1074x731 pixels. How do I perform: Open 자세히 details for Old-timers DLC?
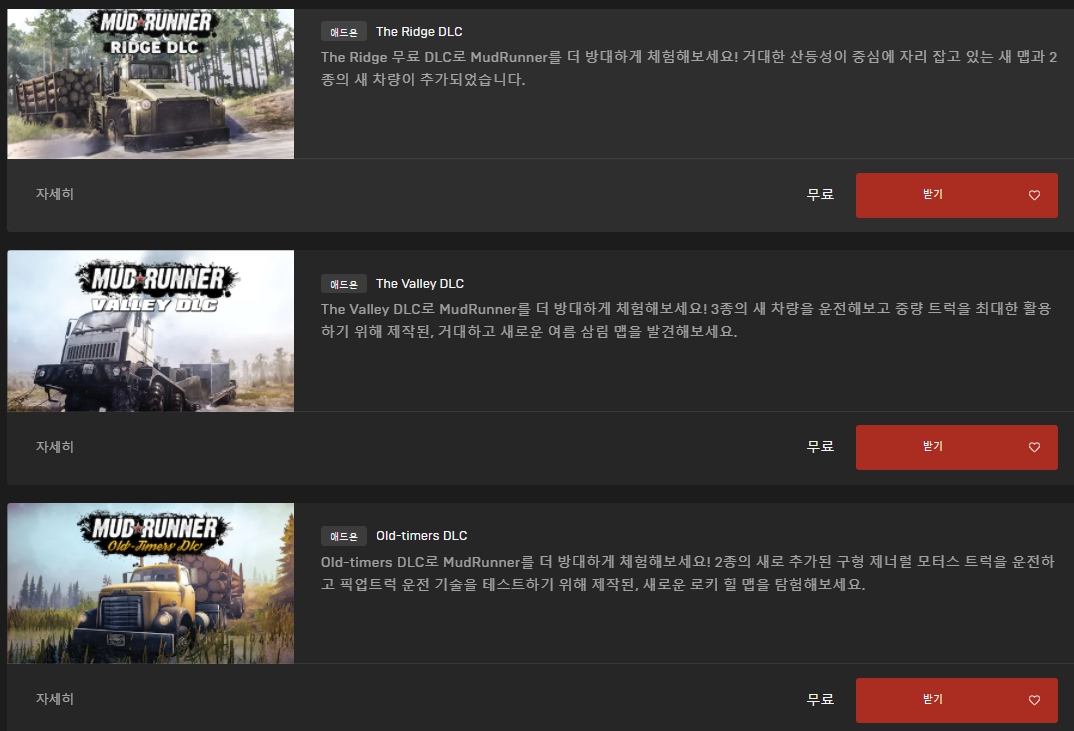click(x=55, y=699)
